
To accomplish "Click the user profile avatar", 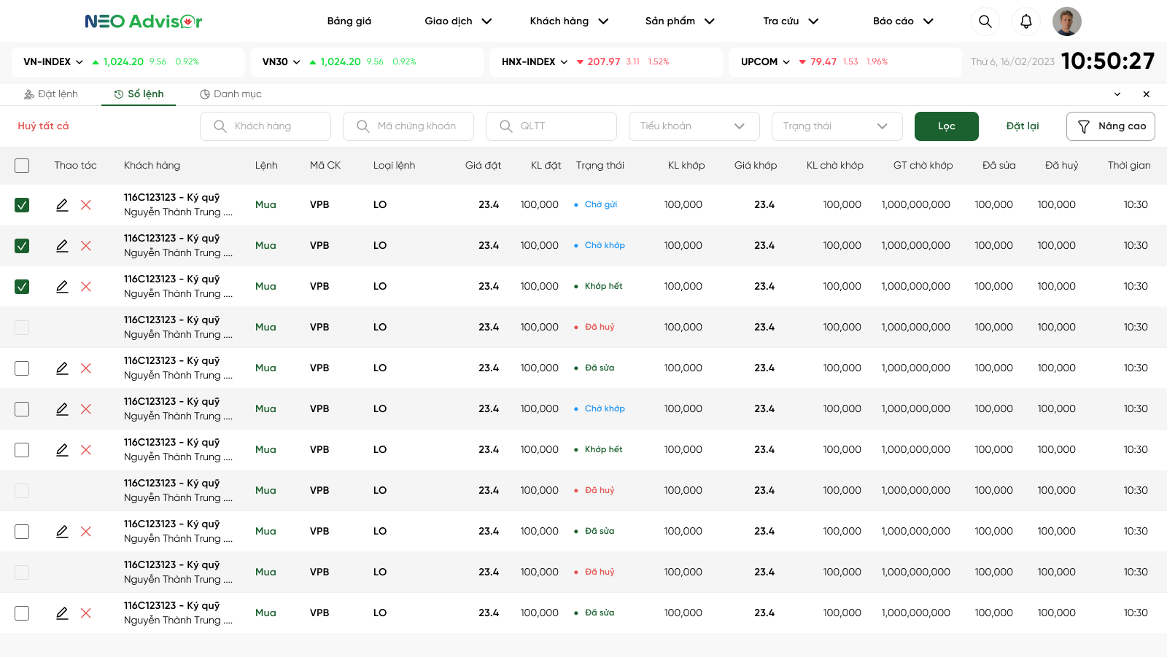I will 1067,21.
